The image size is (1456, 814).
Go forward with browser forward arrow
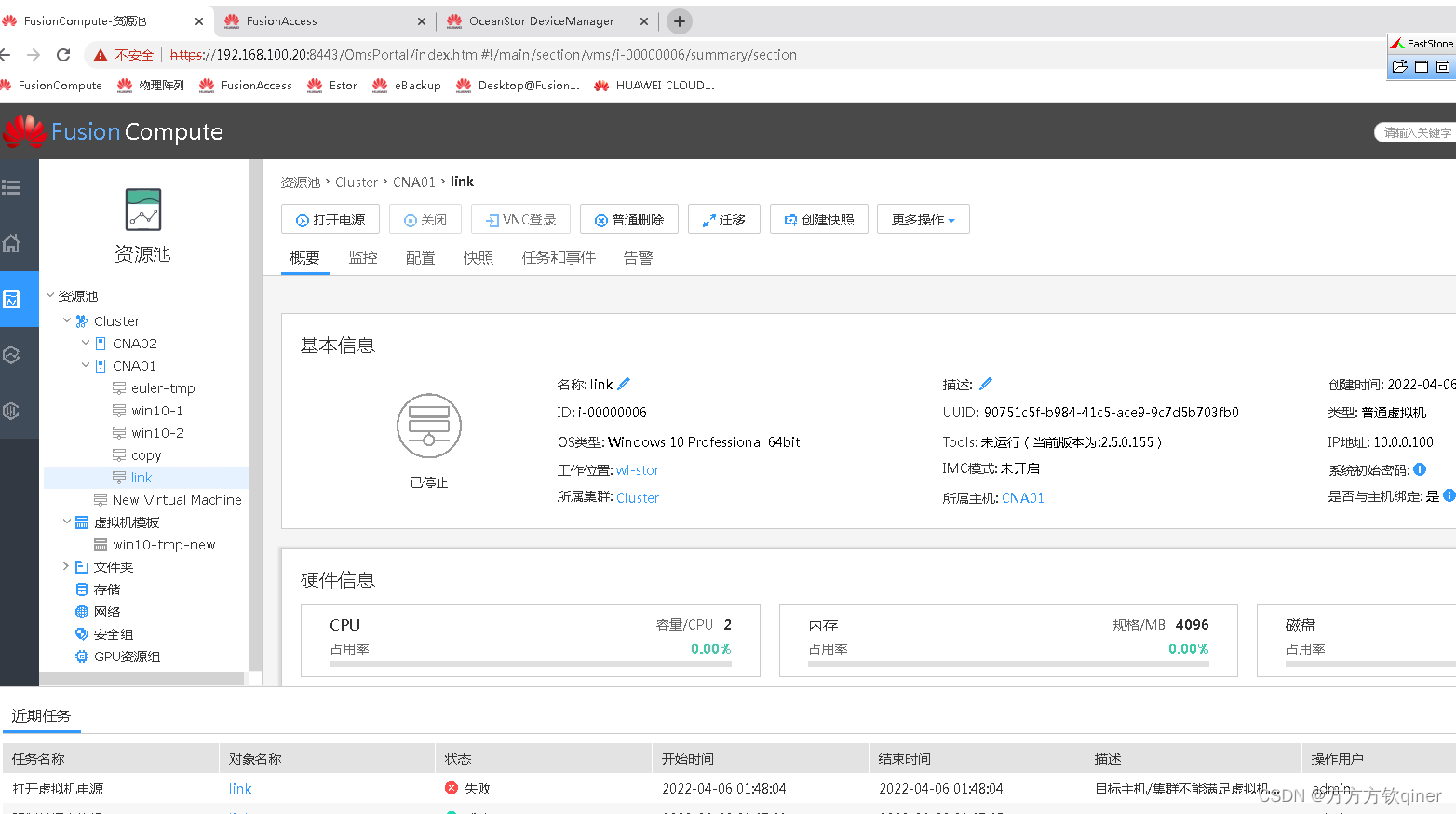34,55
